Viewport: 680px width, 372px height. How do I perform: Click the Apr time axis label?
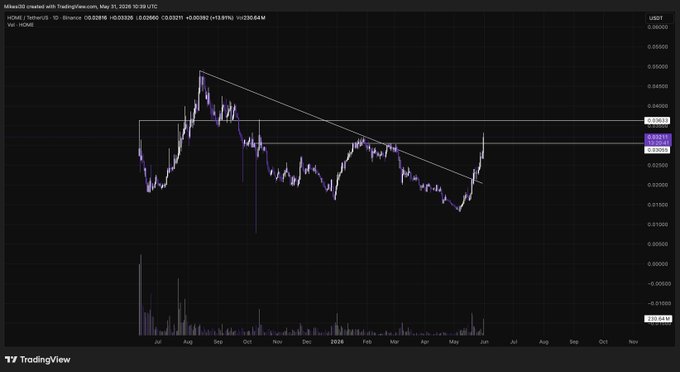(x=425, y=342)
